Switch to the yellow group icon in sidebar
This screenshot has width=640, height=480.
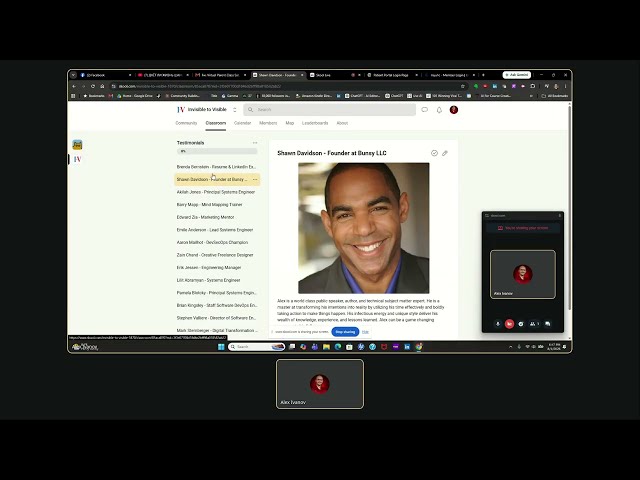tap(77, 144)
